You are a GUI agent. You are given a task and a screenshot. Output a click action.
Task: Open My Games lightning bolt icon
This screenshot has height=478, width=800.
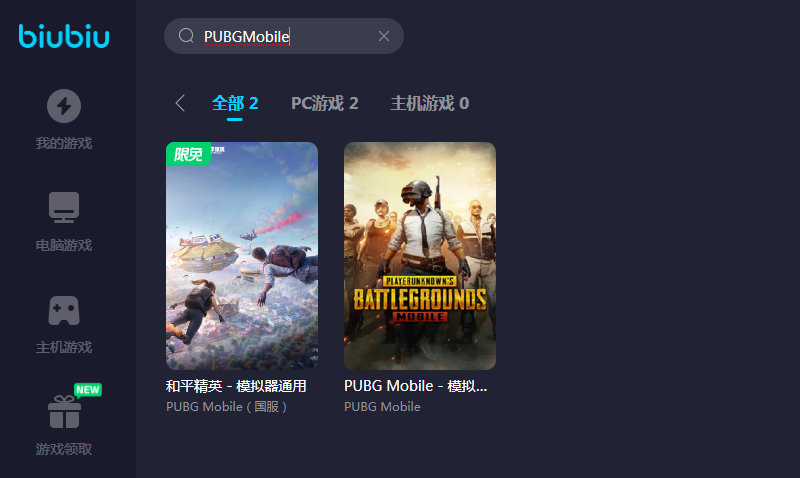click(x=64, y=106)
